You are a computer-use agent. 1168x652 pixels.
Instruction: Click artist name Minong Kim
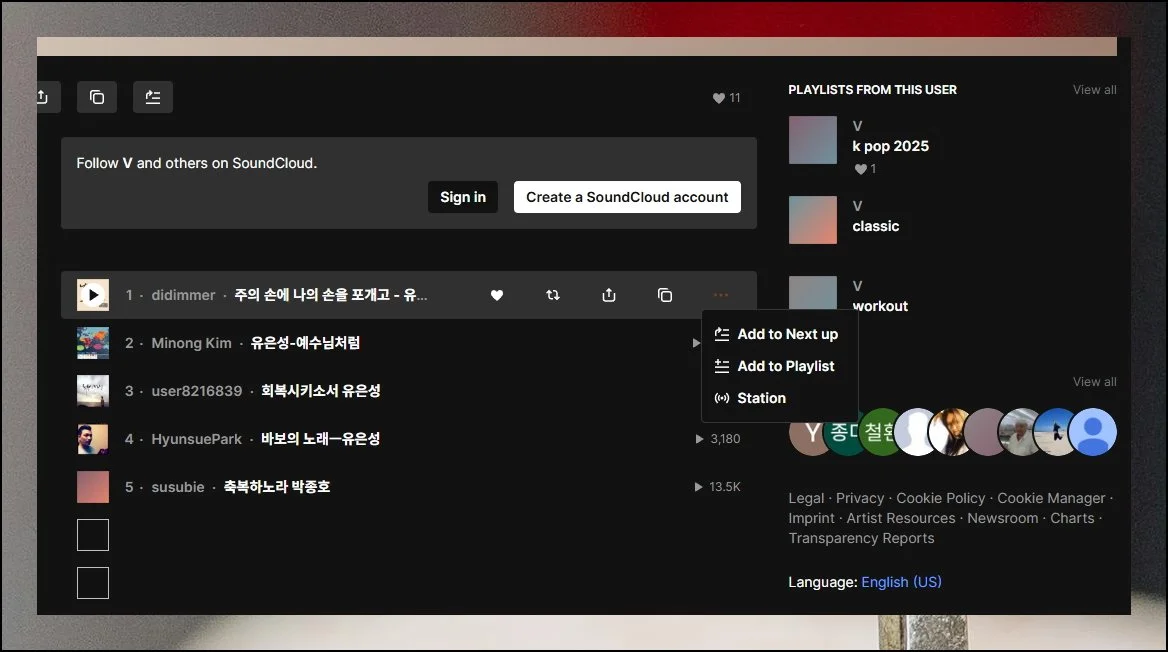click(x=191, y=343)
